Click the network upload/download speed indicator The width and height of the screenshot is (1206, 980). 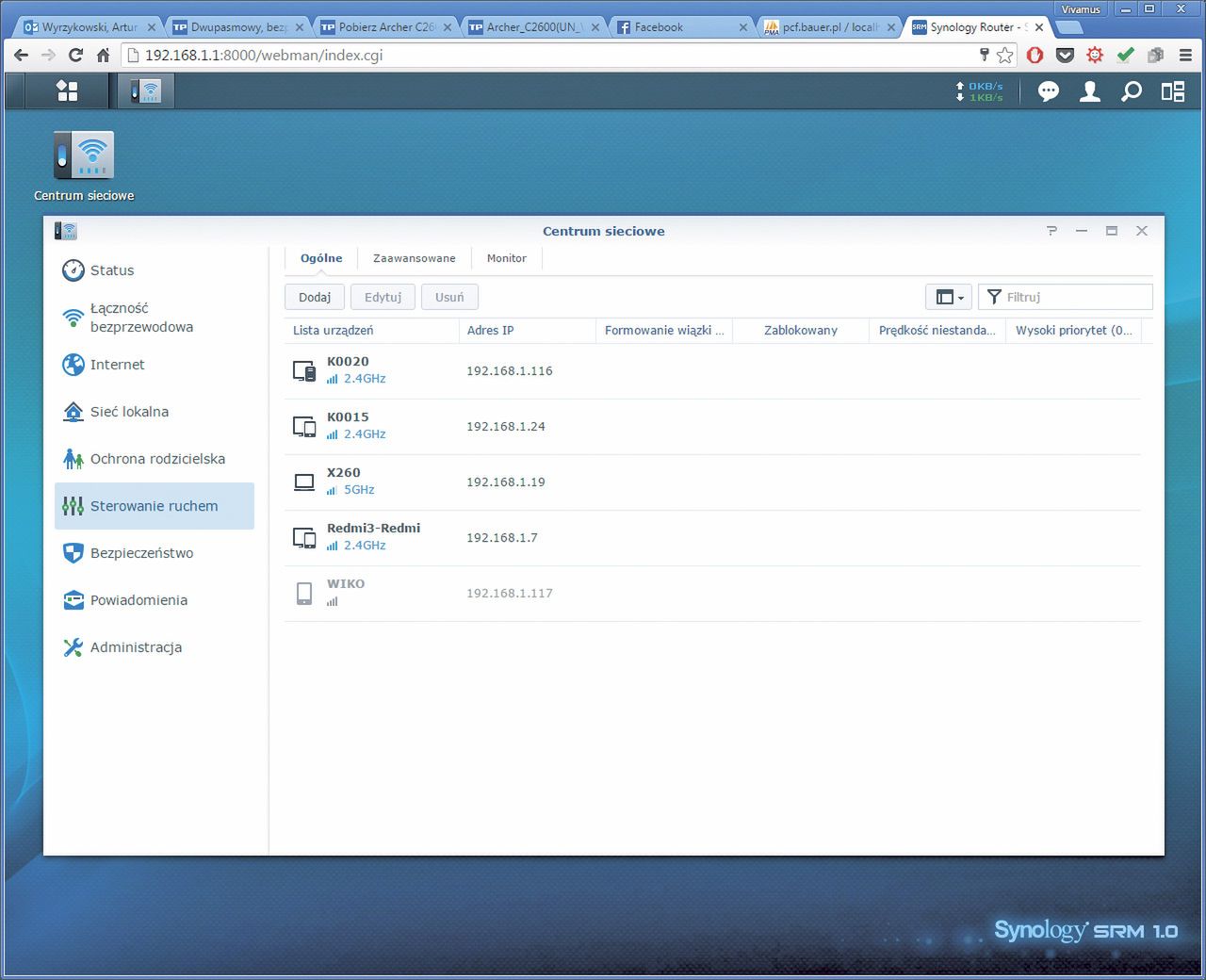[980, 91]
